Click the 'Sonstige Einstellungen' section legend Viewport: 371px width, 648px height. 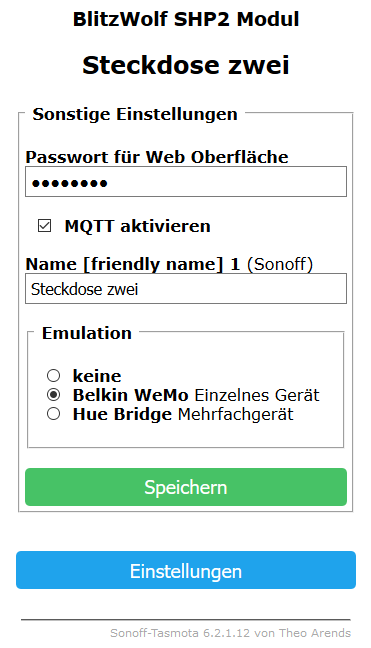(135, 114)
